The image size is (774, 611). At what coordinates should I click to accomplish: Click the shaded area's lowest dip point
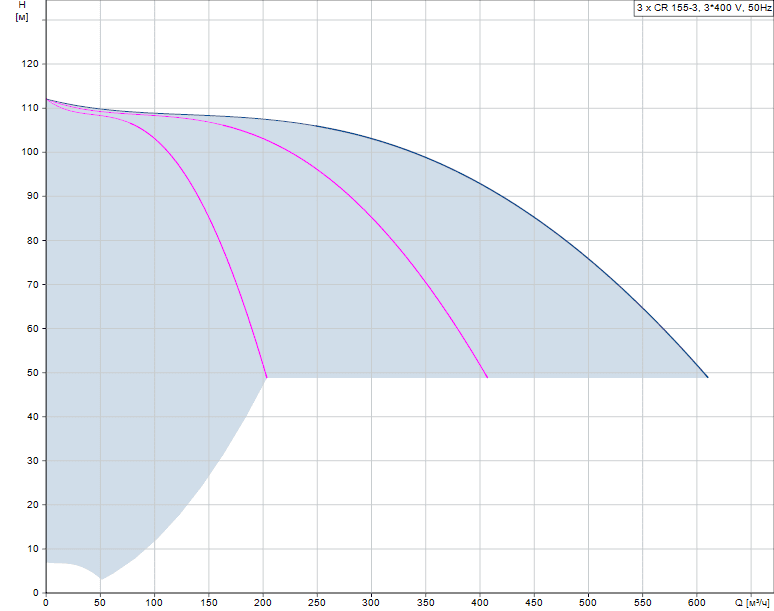[101, 579]
